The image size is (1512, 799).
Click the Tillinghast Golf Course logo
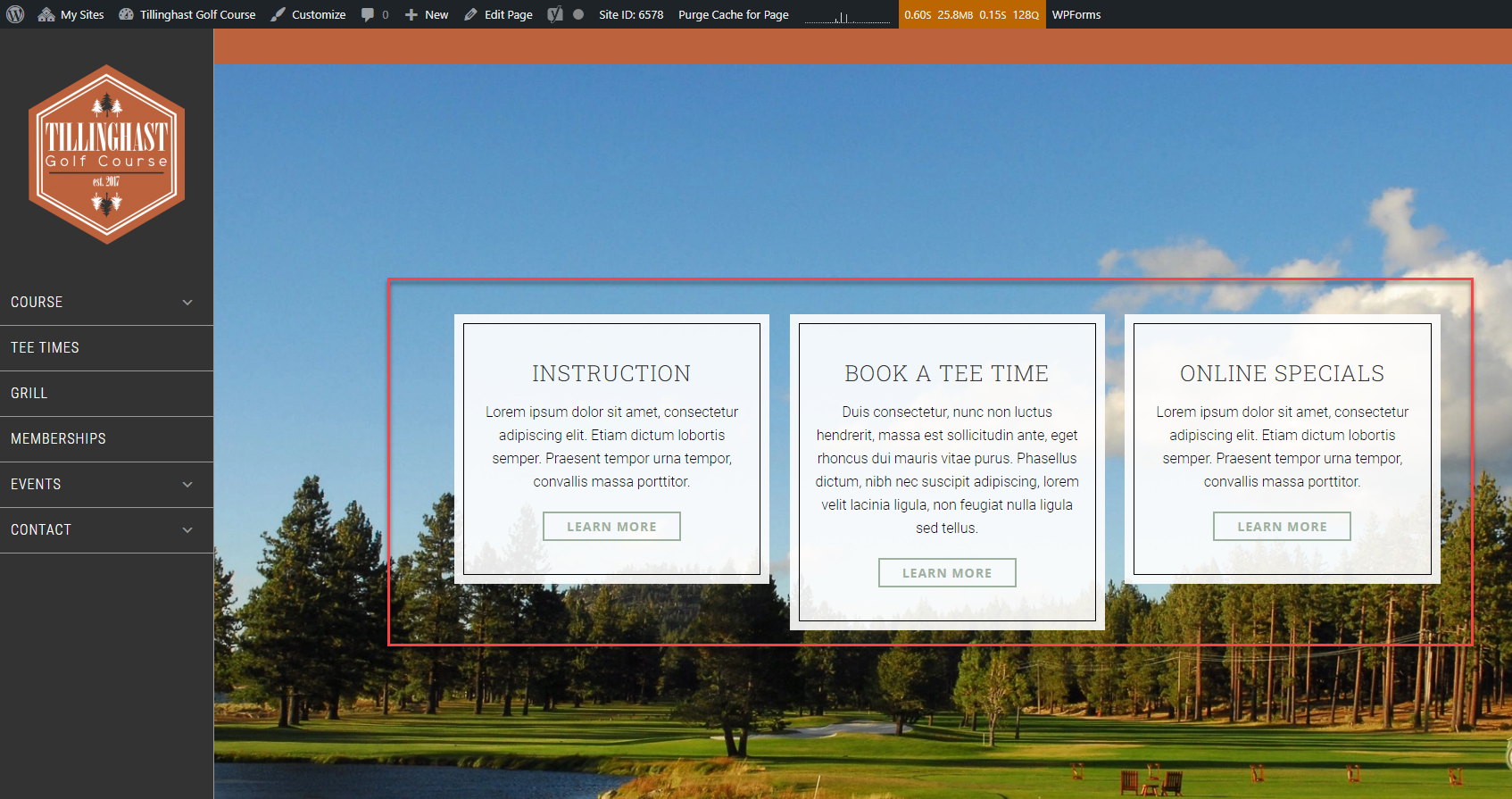(107, 154)
